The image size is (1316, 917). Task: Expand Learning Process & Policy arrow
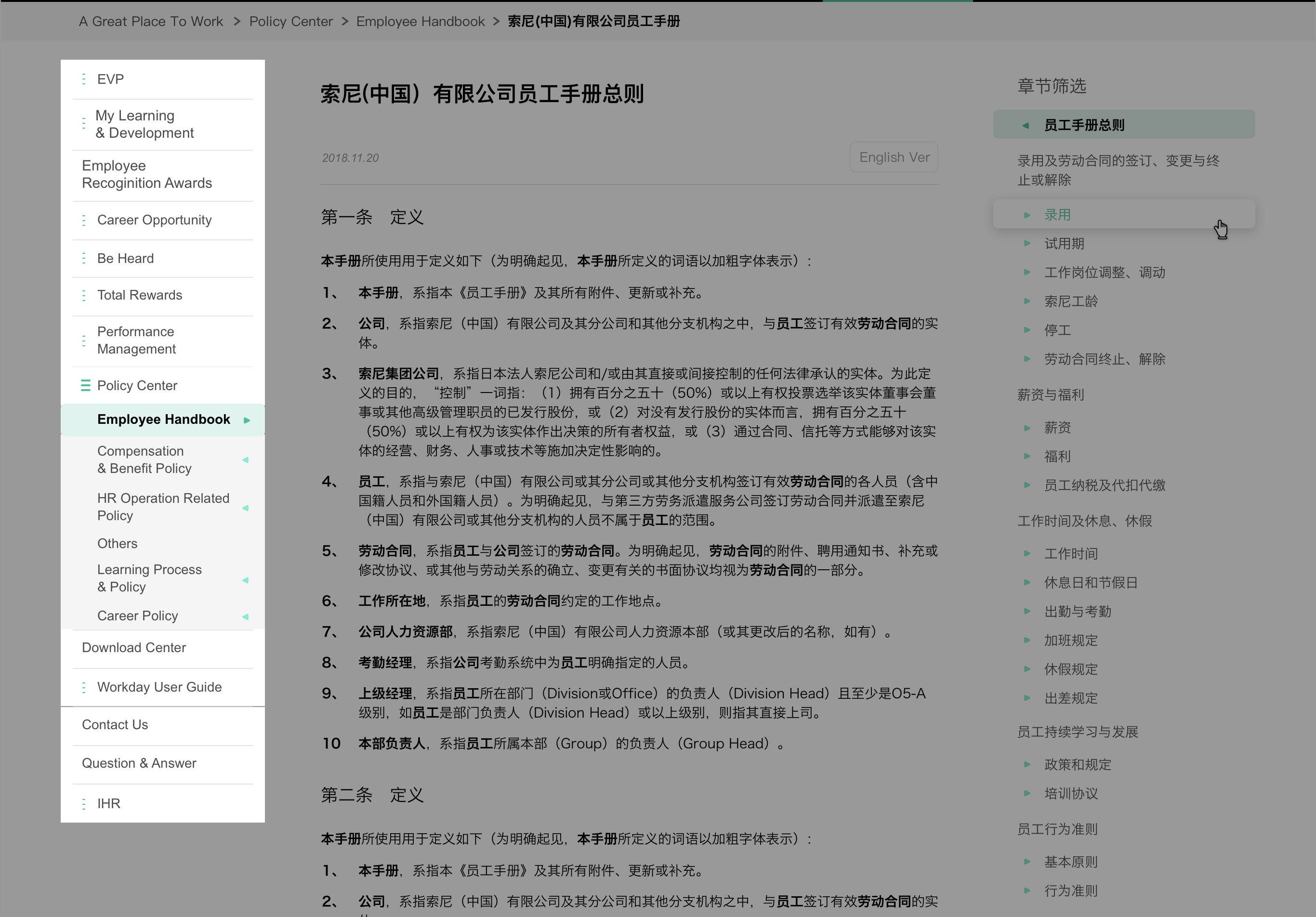(245, 580)
